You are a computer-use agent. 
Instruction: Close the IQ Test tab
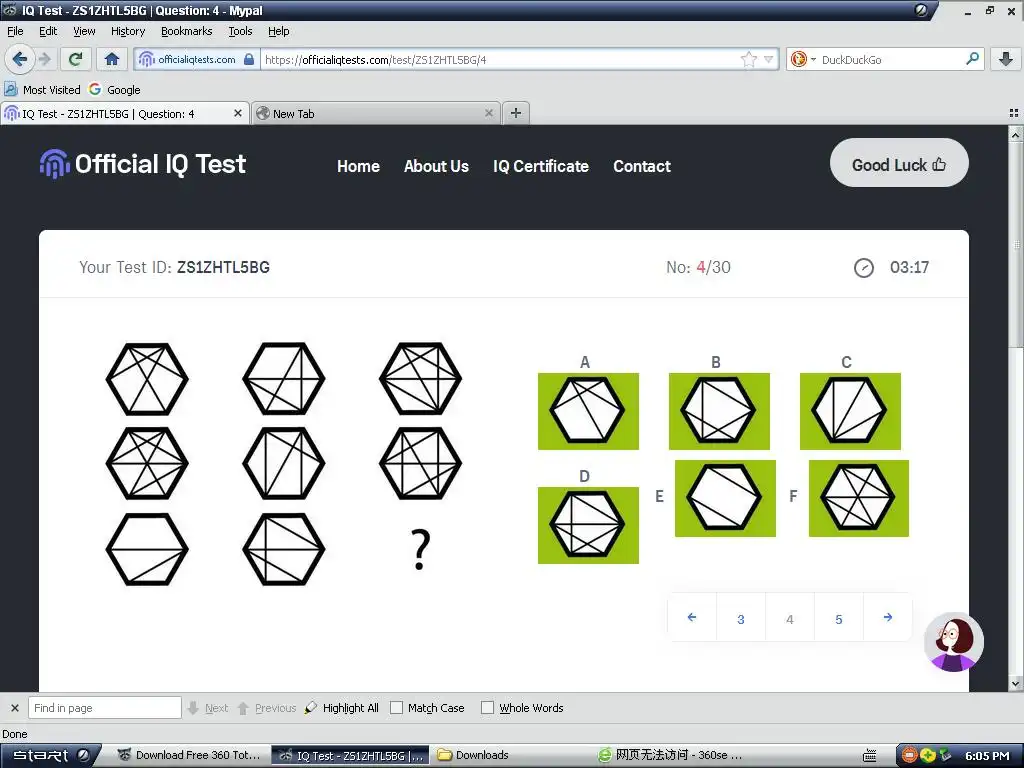[238, 113]
